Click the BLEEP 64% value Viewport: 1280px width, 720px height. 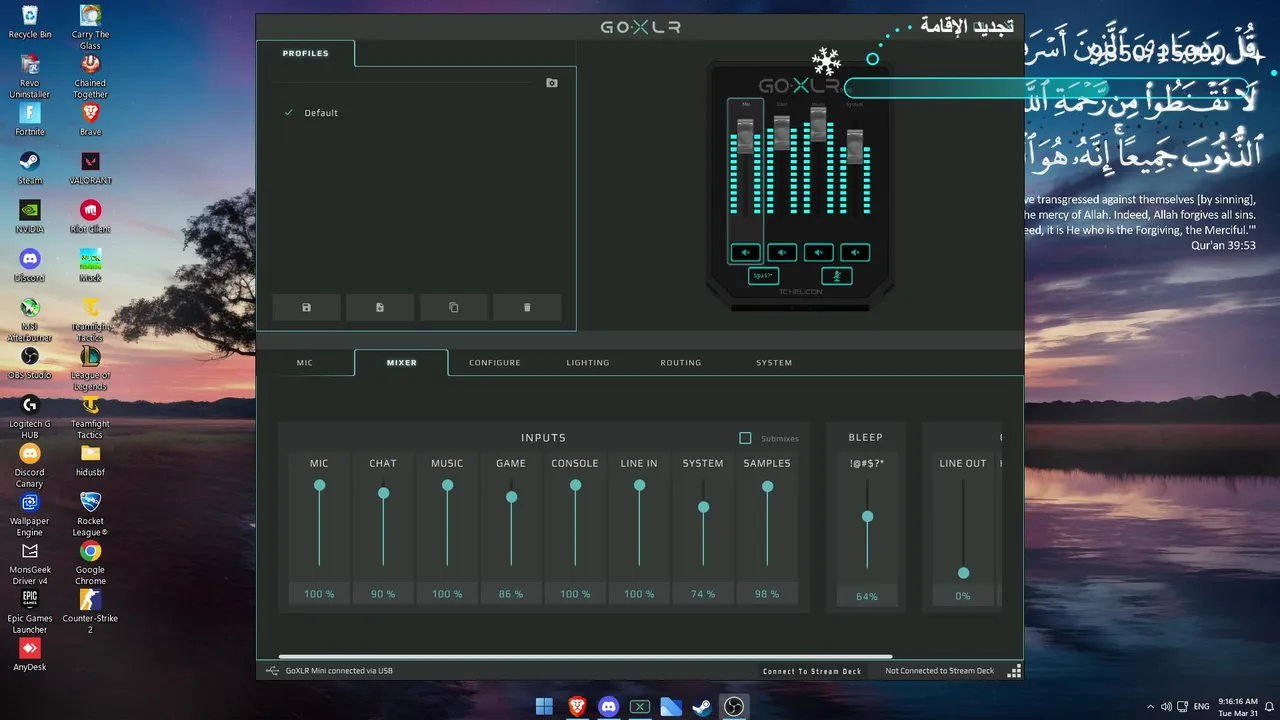(x=867, y=596)
